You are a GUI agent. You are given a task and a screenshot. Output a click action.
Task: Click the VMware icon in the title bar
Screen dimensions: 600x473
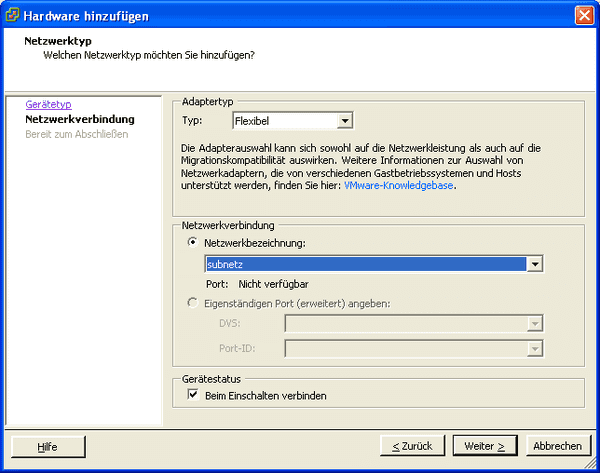12,15
